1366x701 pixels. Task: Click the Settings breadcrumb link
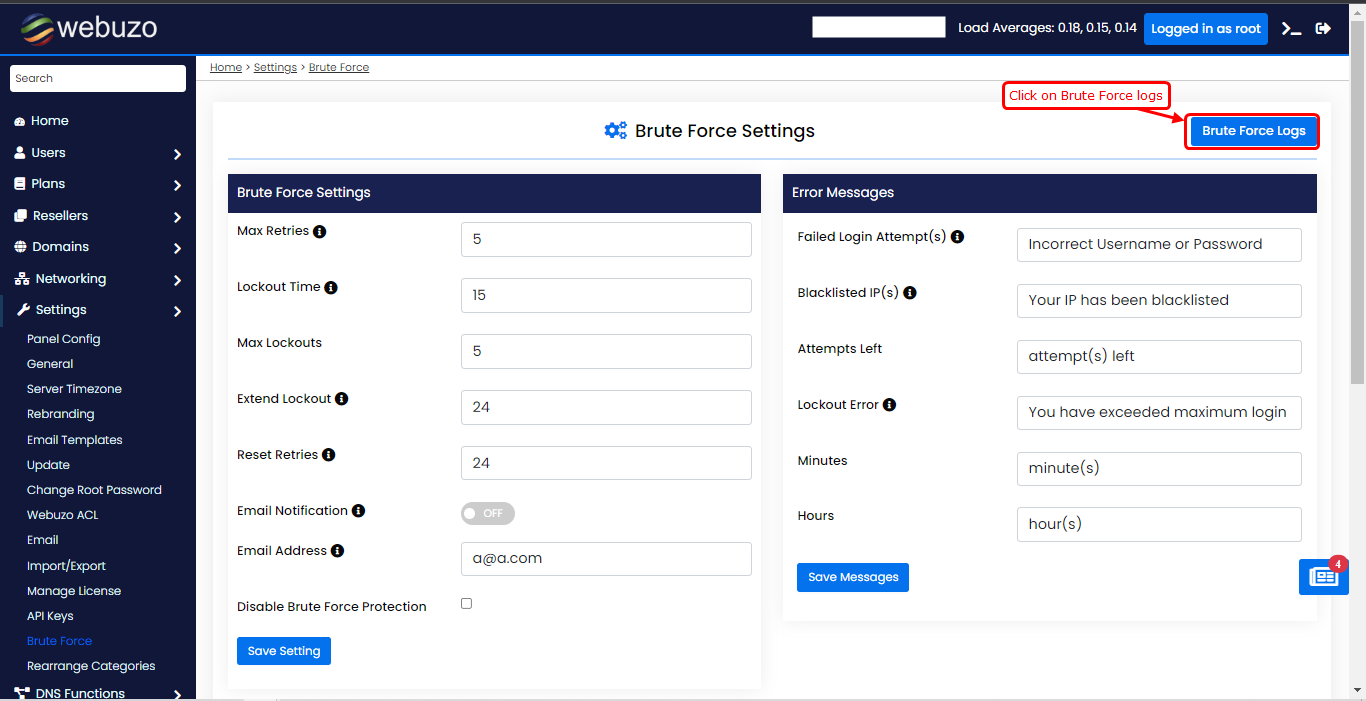point(275,67)
